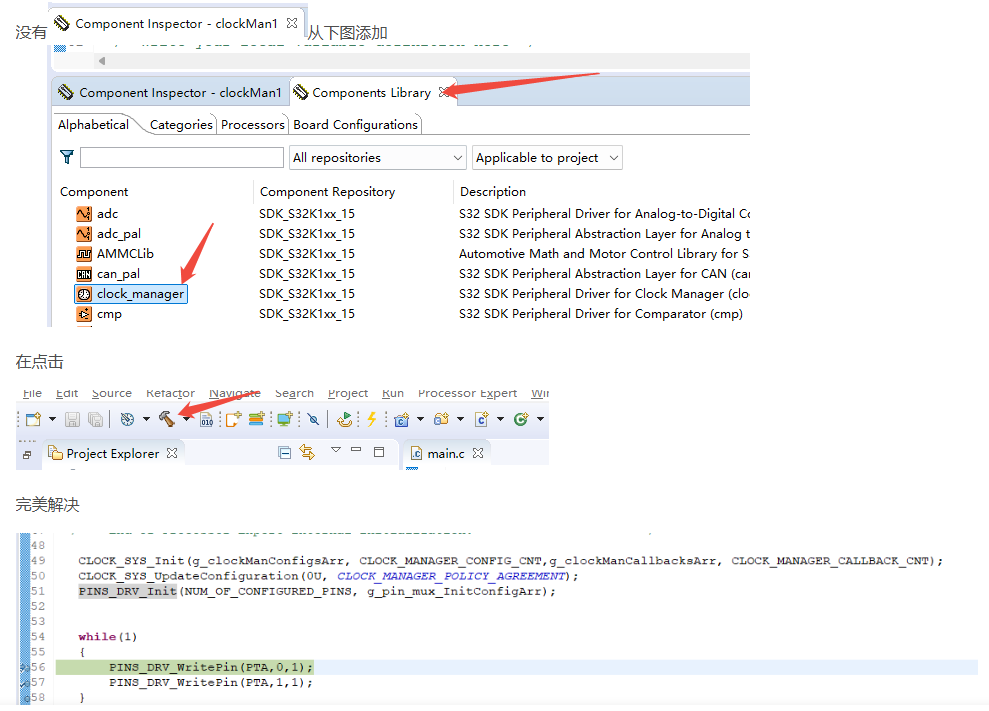Open dropdown next to green New class icon
989x711 pixels.
[x=541, y=419]
